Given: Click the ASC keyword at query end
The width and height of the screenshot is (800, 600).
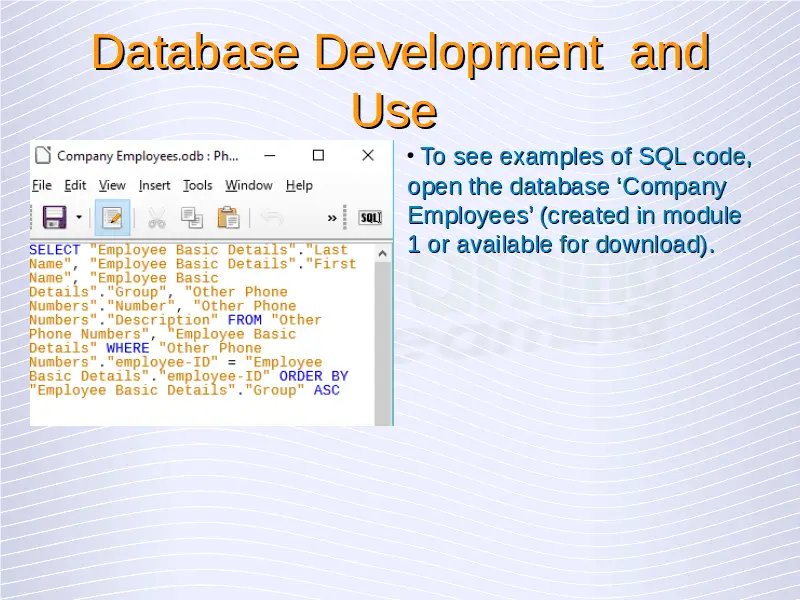Looking at the screenshot, I should (x=327, y=390).
